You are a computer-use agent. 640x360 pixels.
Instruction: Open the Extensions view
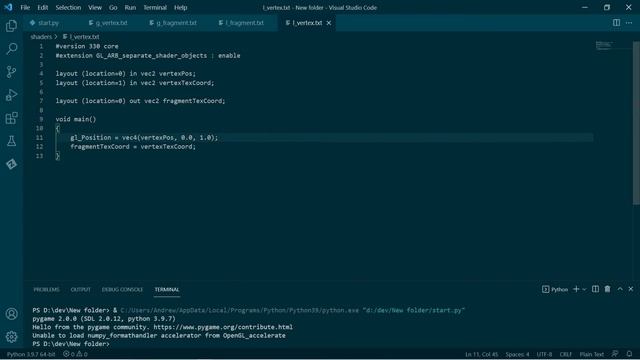pyautogui.click(x=11, y=118)
